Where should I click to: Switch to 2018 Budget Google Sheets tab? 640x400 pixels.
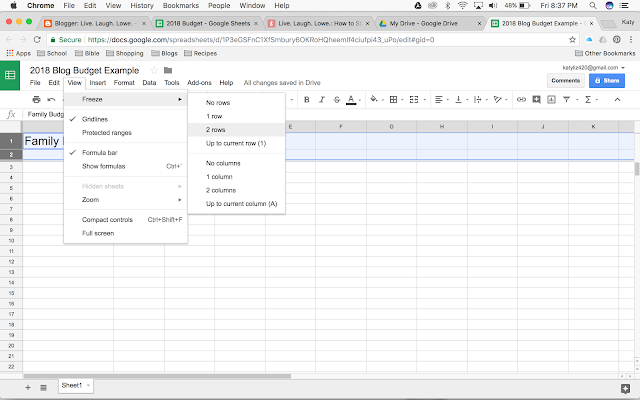click(x=207, y=23)
